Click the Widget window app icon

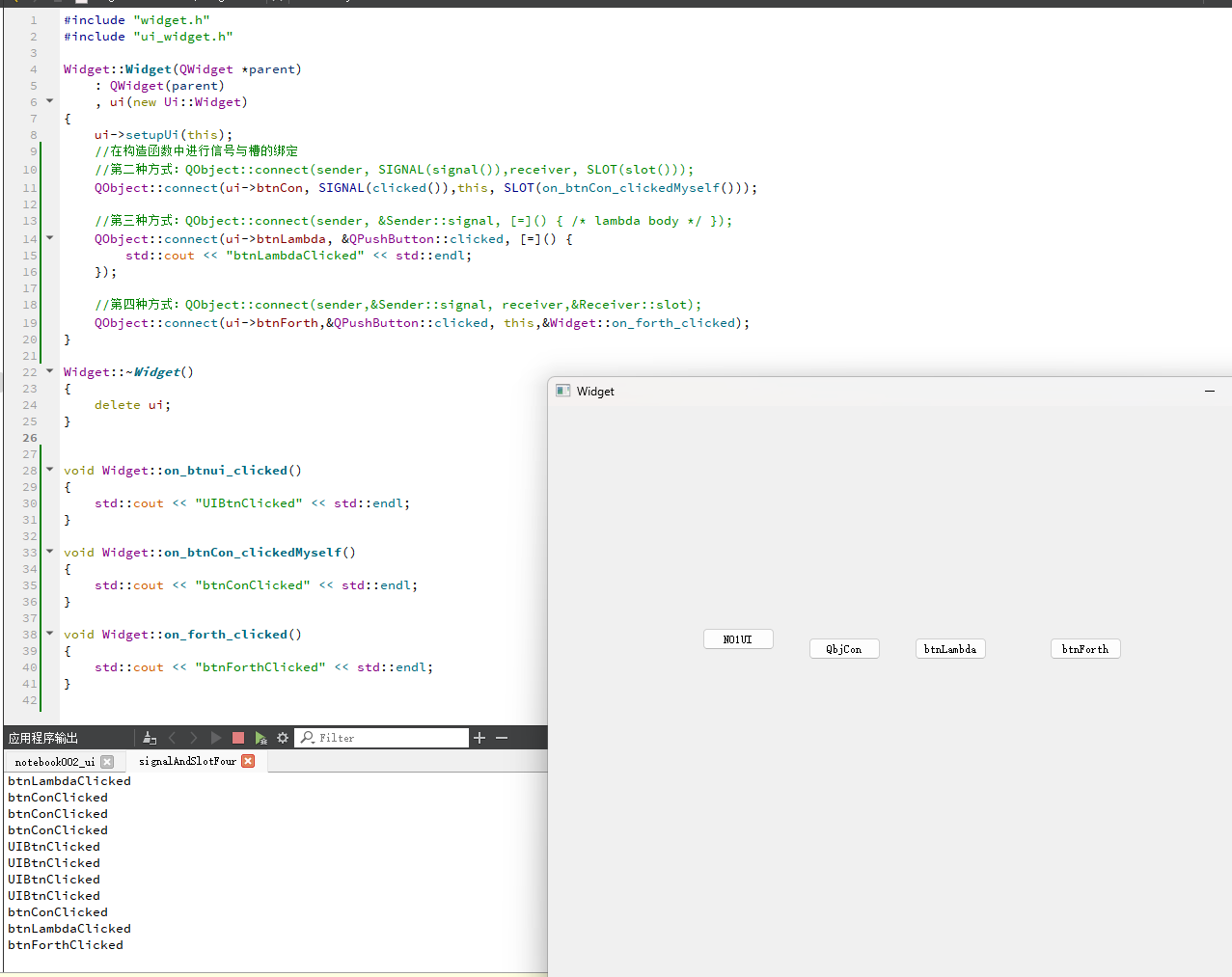563,391
